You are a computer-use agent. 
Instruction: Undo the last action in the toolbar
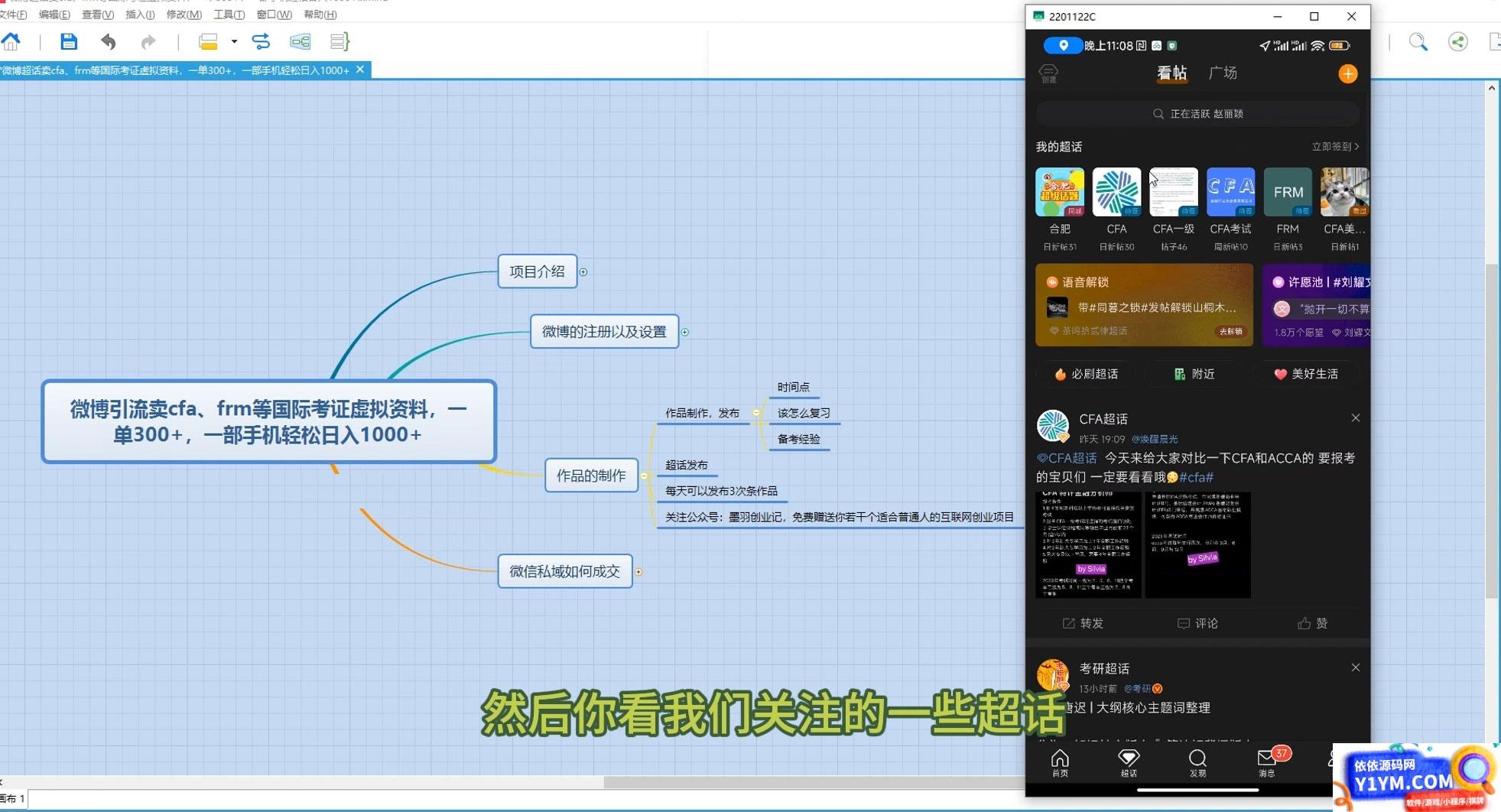click(x=108, y=41)
